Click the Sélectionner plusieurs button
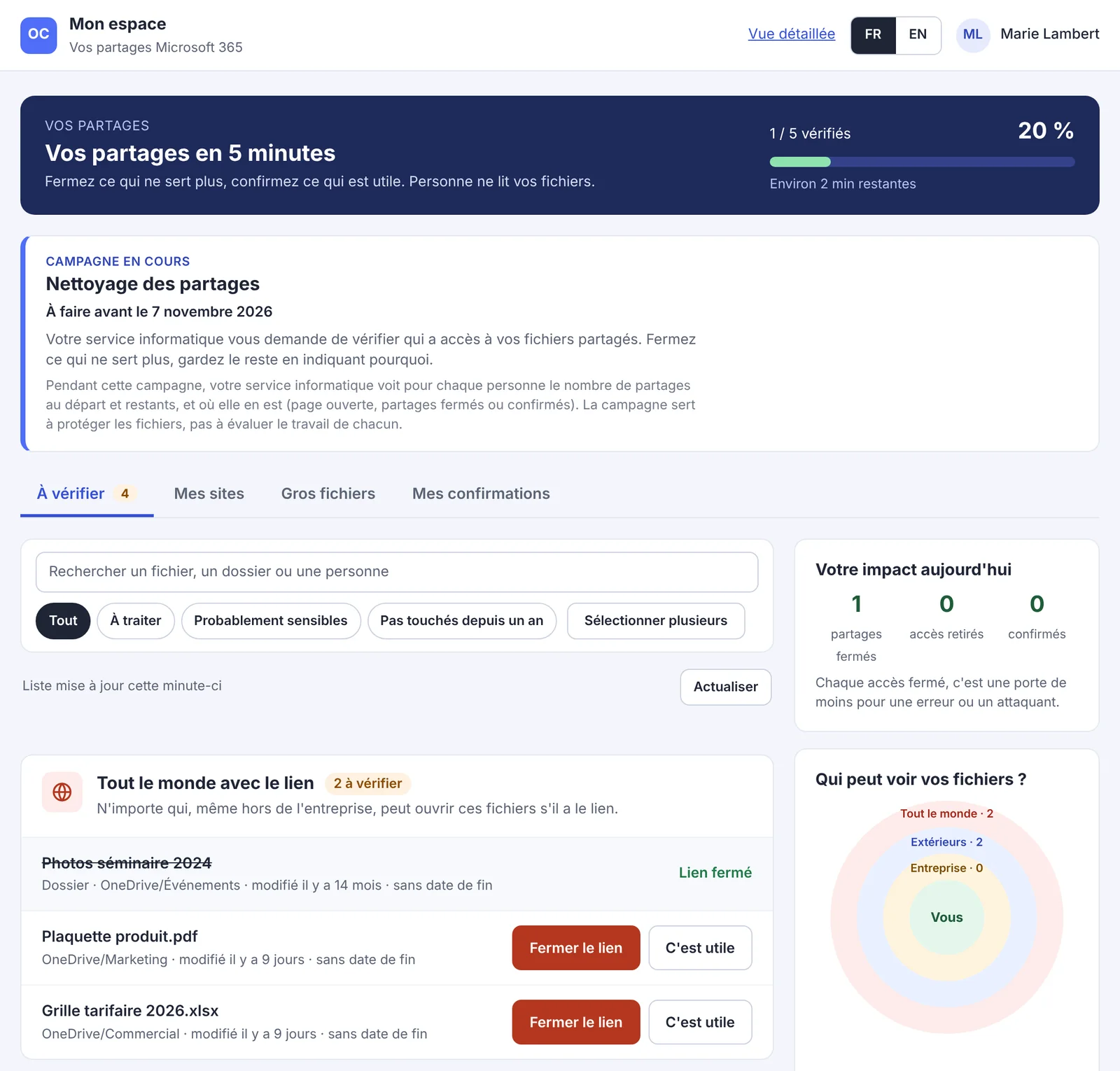 656,621
